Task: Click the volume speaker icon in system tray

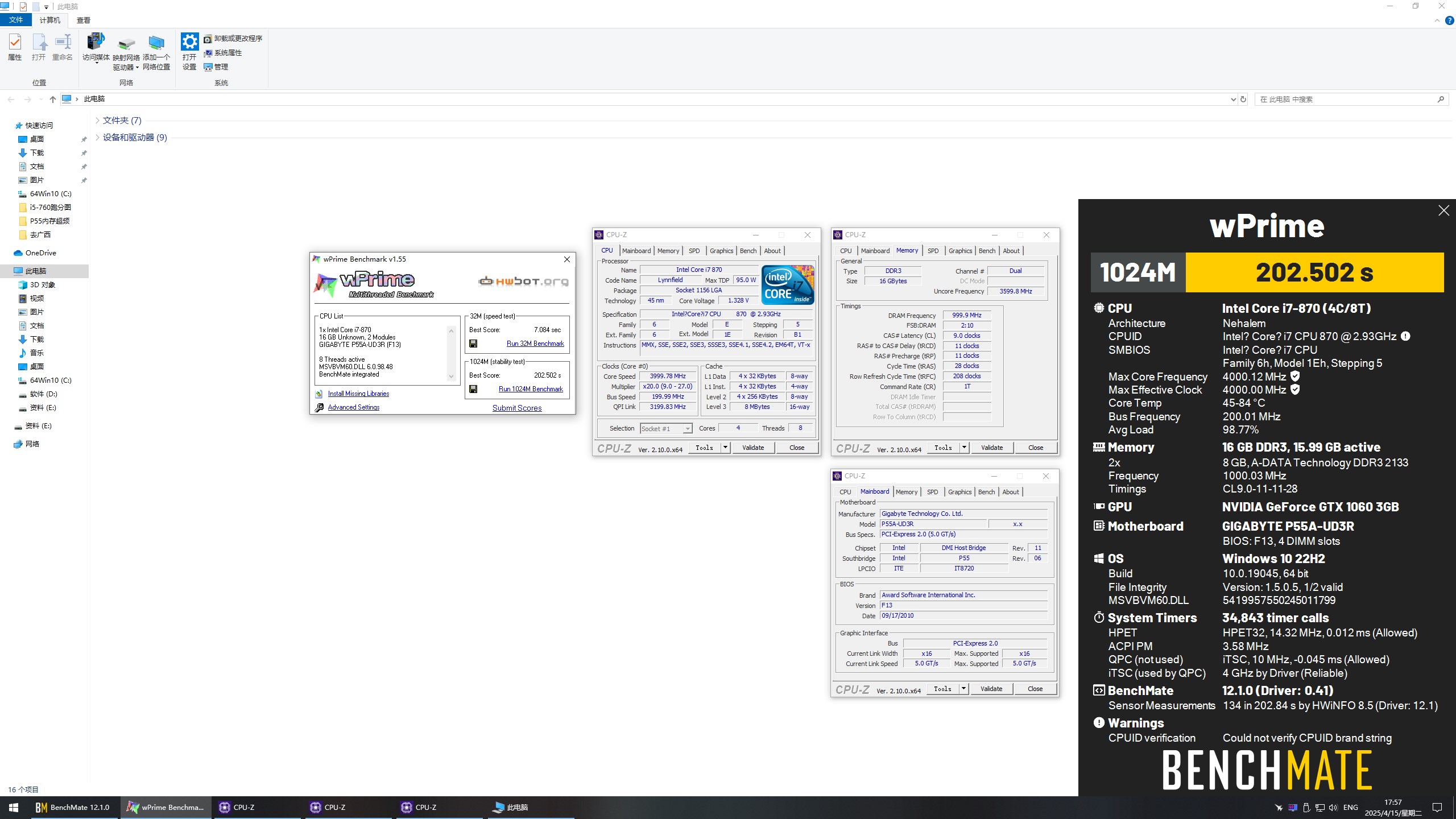Action: click(x=1333, y=808)
